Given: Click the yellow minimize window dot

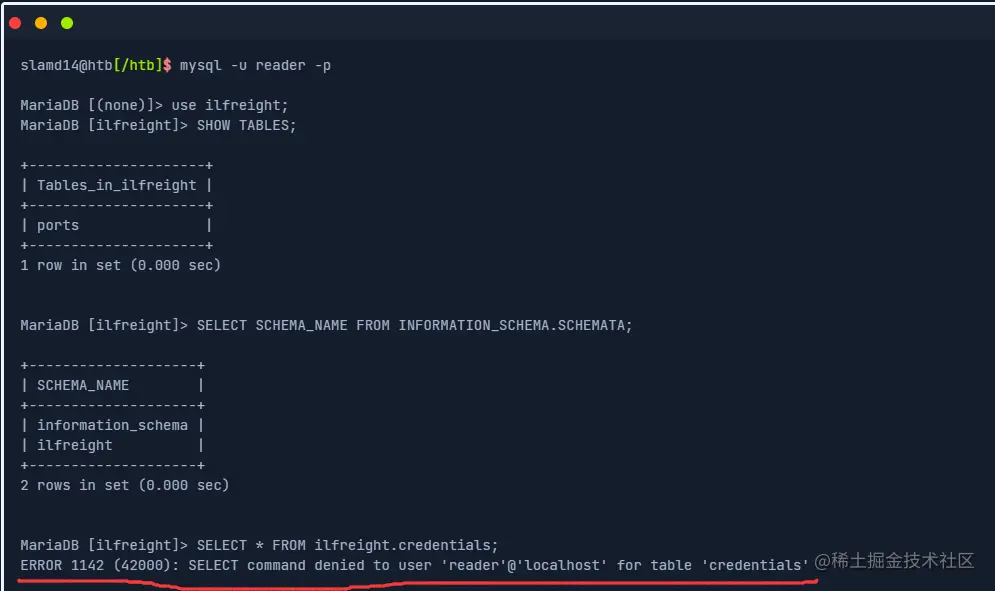Looking at the screenshot, I should click(x=41, y=22).
